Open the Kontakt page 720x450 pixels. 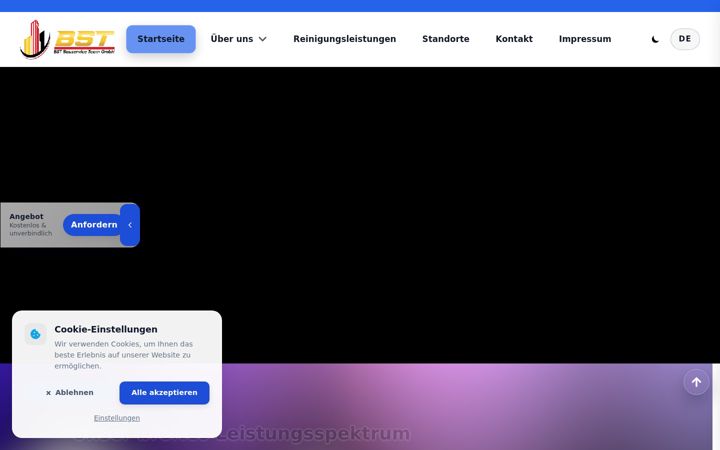(514, 39)
